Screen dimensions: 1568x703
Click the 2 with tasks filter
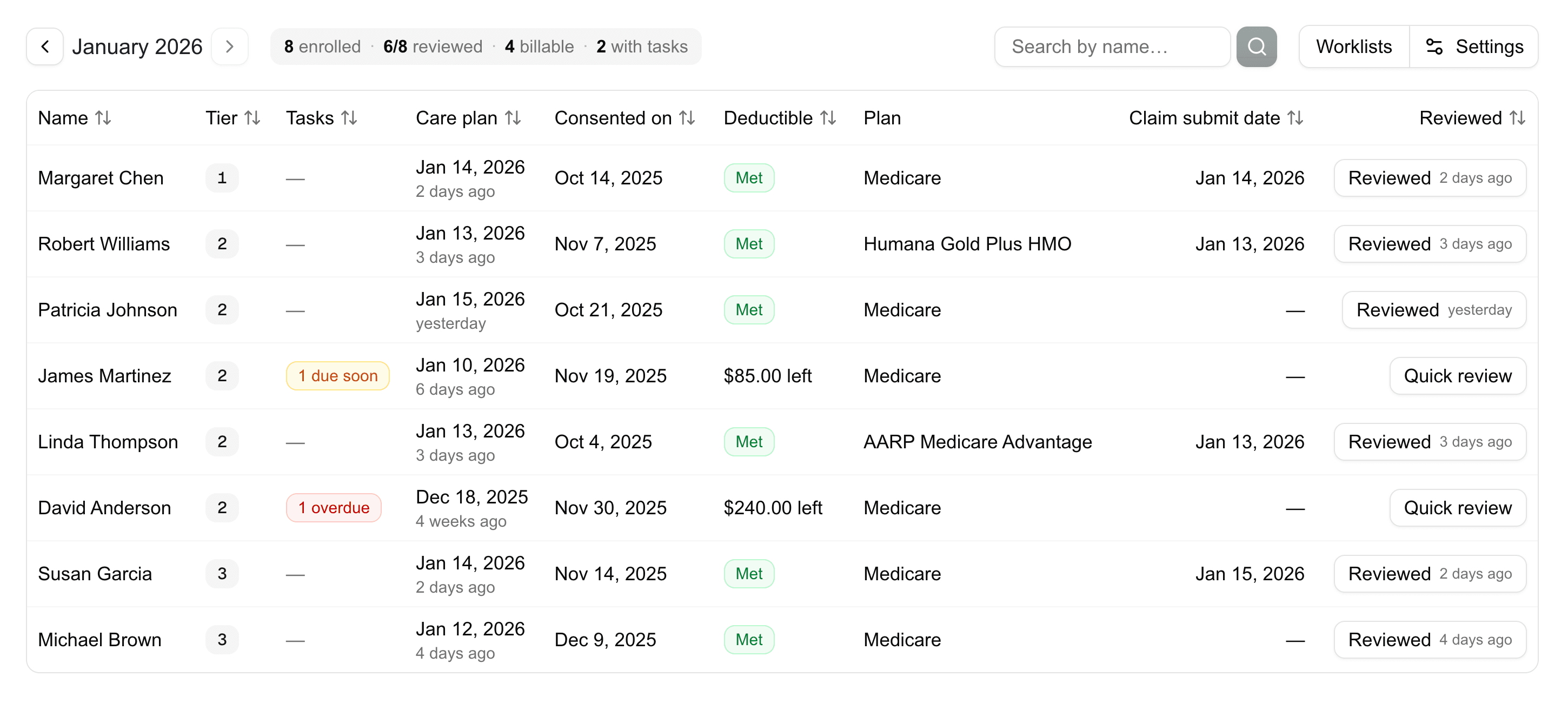[642, 47]
